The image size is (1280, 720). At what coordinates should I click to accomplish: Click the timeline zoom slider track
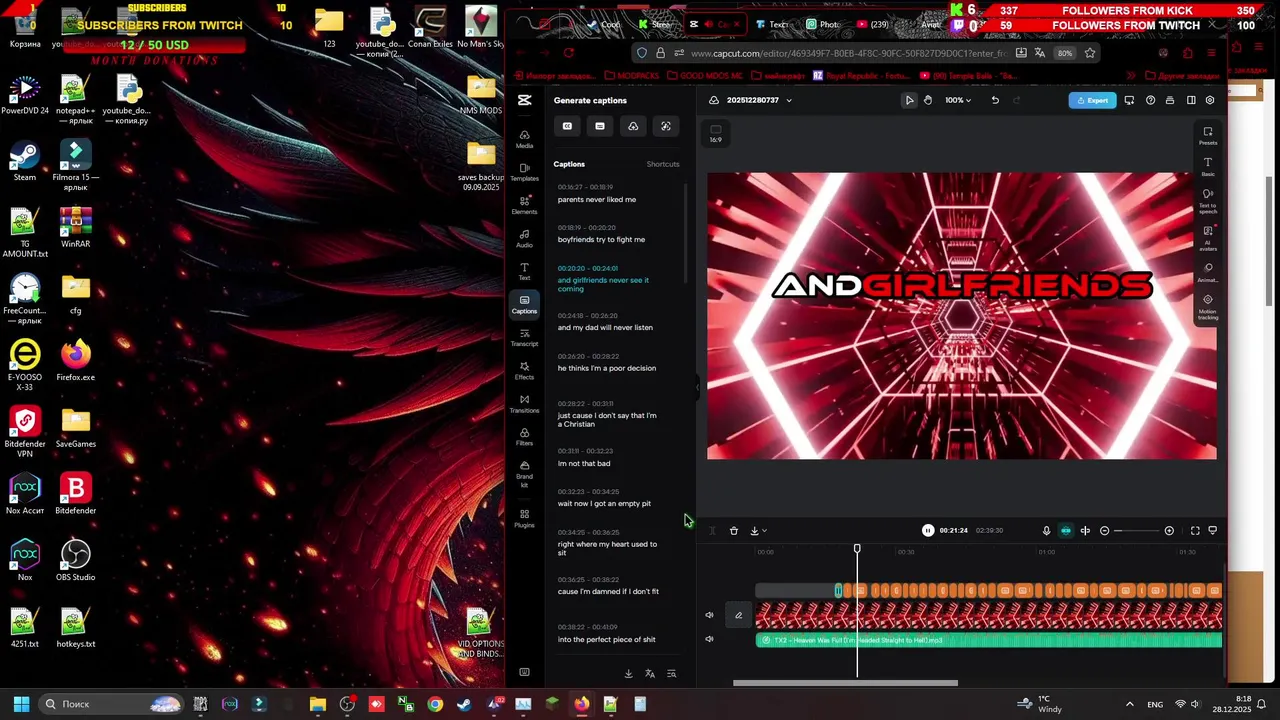click(1137, 531)
